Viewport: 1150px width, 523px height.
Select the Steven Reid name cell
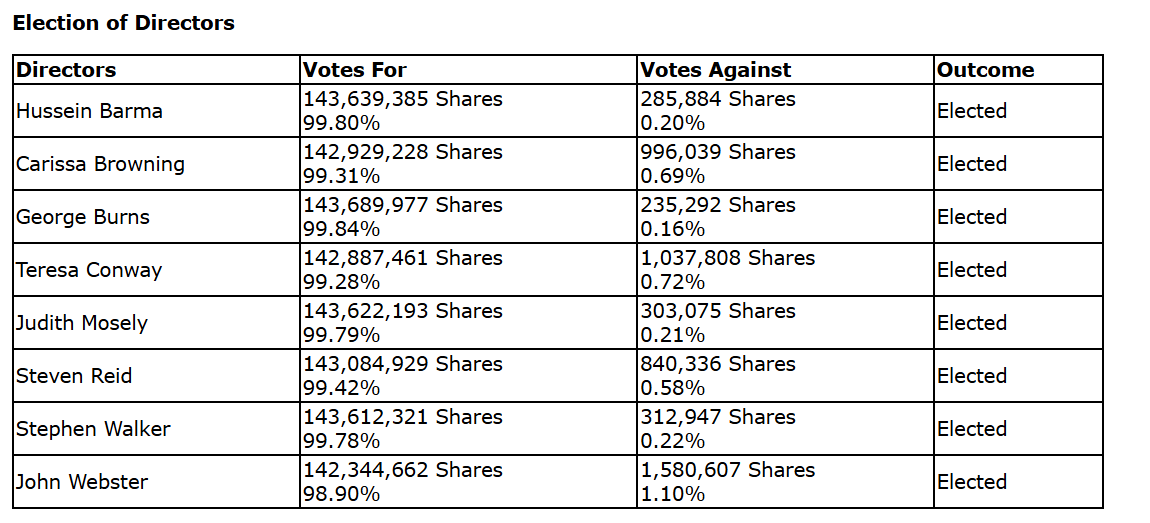[74, 376]
